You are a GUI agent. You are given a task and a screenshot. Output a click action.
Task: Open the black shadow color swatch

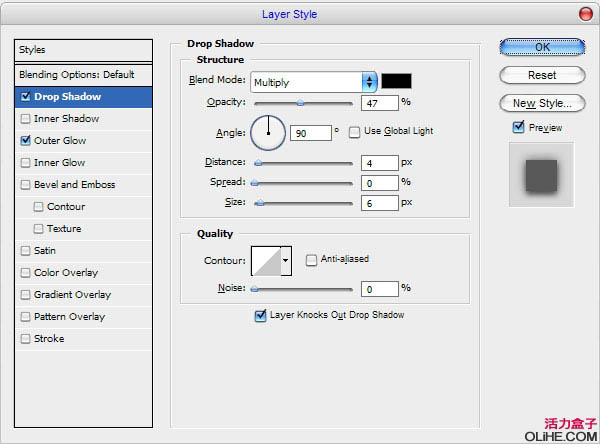[x=396, y=81]
